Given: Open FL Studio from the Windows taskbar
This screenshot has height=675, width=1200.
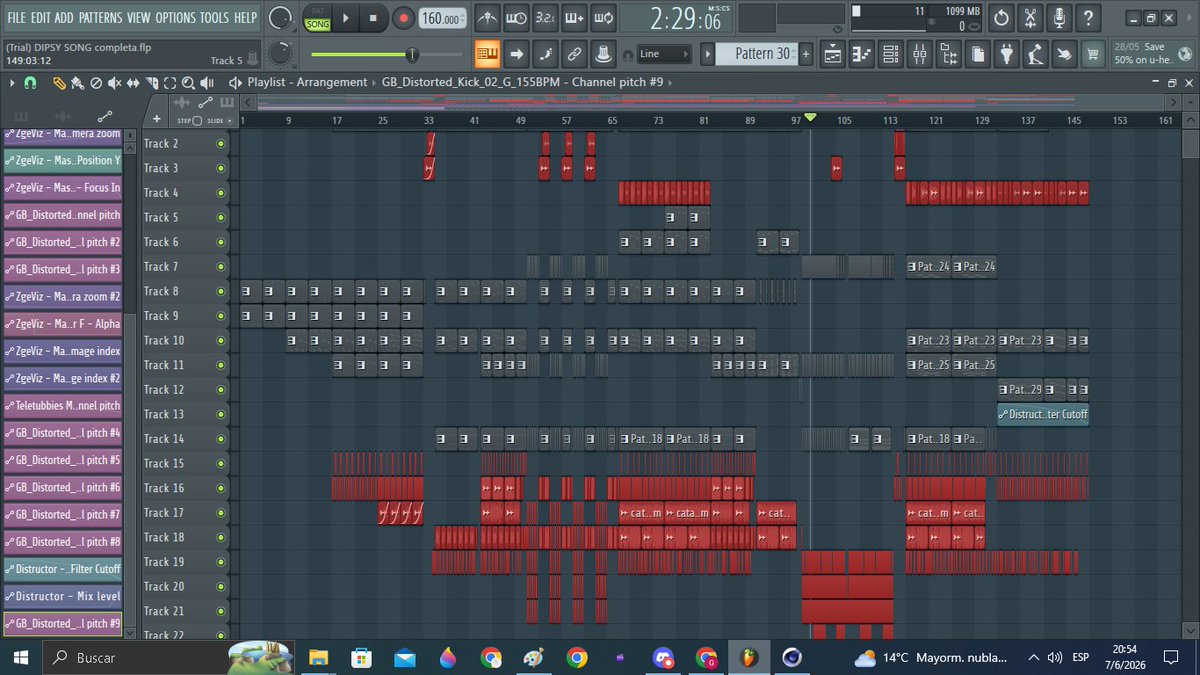Looking at the screenshot, I should [747, 657].
